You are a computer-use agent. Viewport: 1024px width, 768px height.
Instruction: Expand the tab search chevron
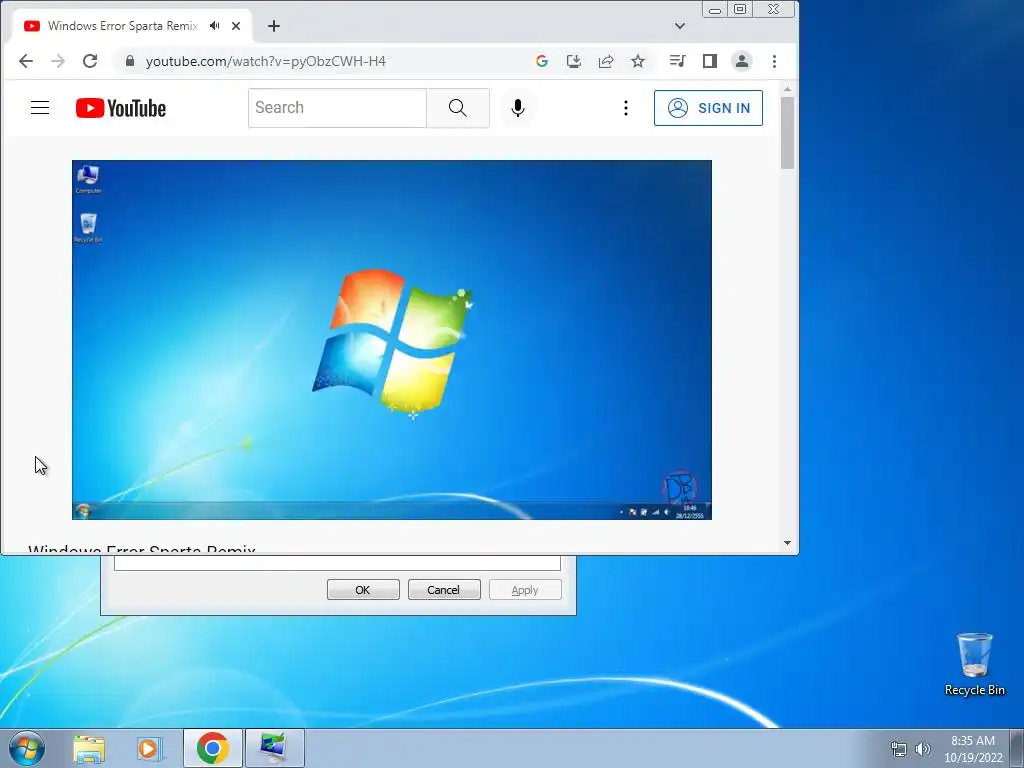[x=680, y=26]
